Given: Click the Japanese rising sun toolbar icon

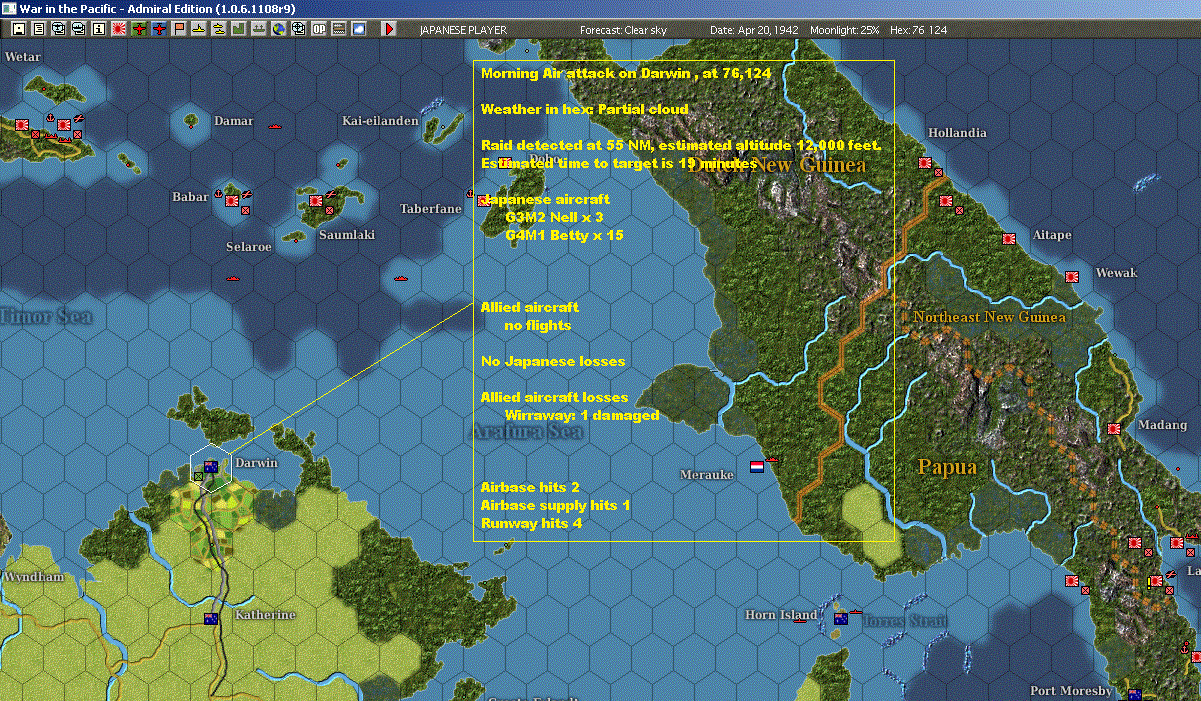Looking at the screenshot, I should click(x=119, y=29).
